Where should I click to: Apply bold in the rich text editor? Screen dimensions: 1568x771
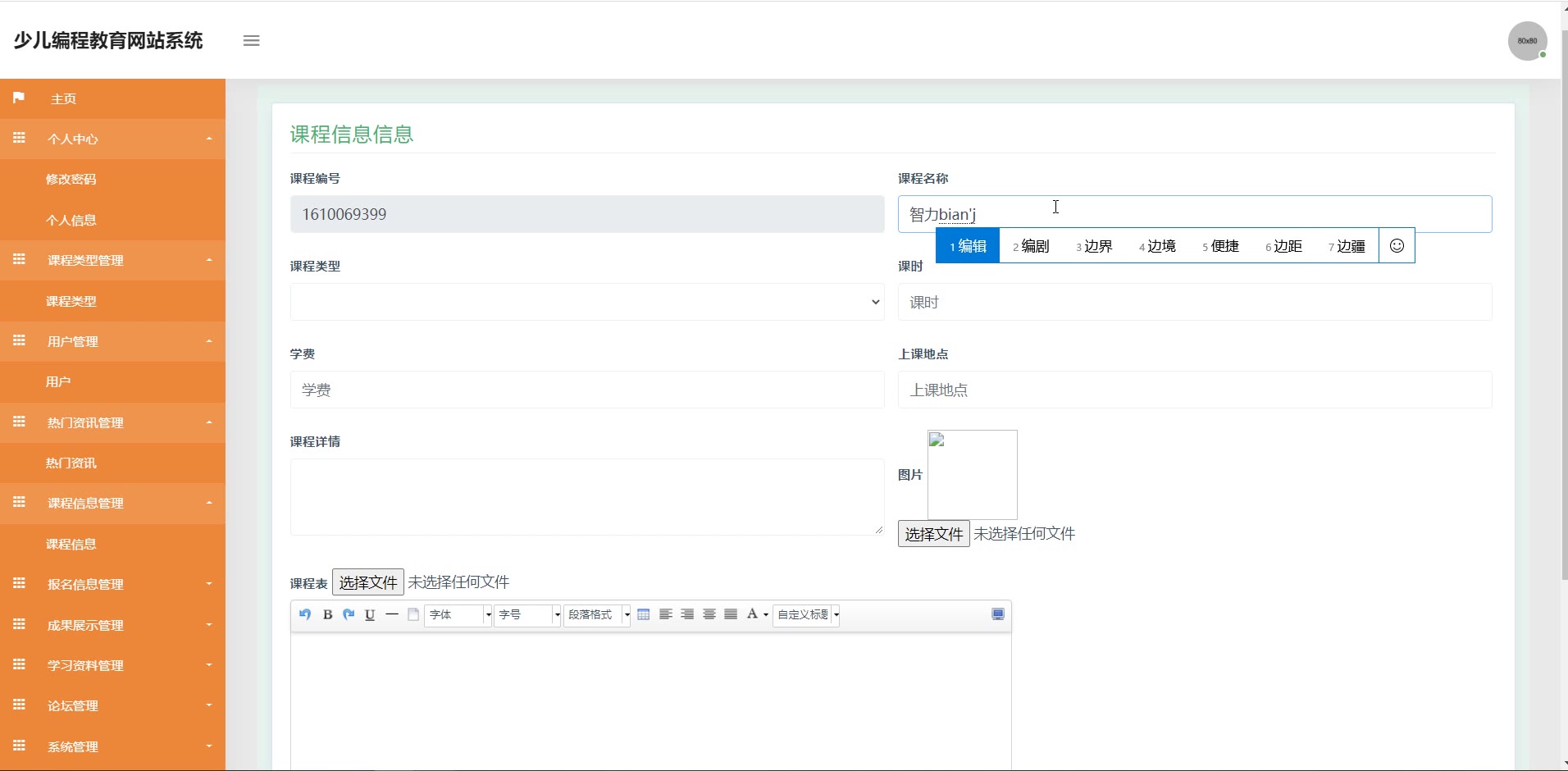327,614
